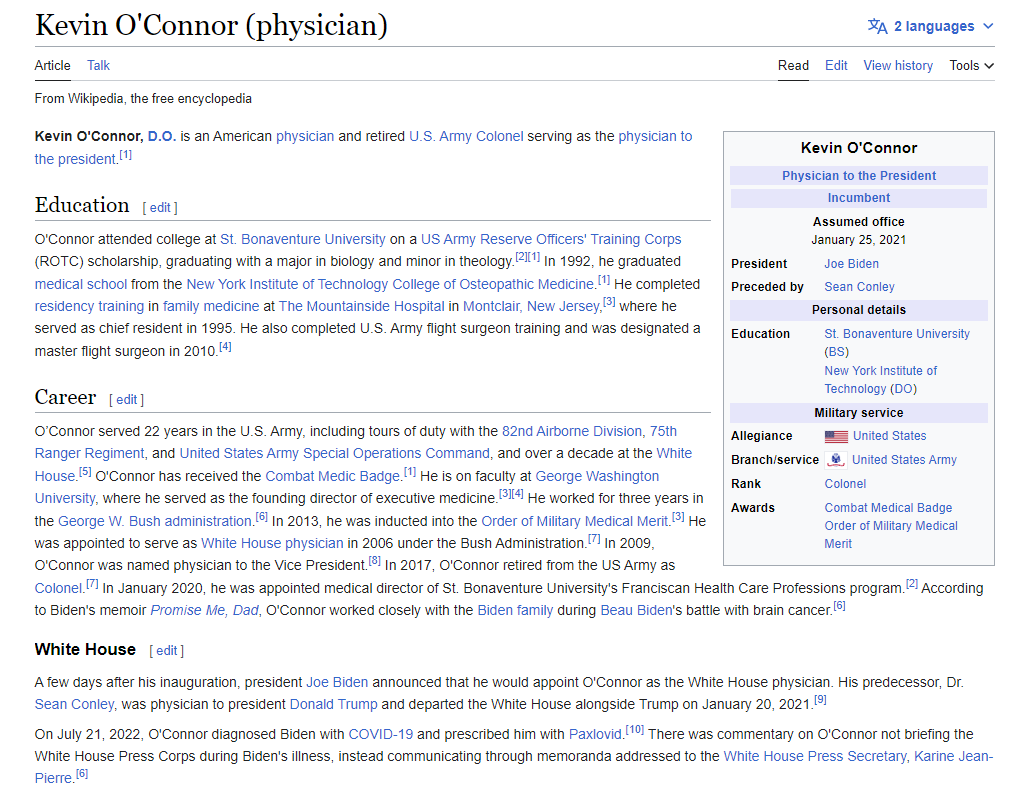Image resolution: width=1033 pixels, height=810 pixels.
Task: Follow the residency training link
Action: click(x=89, y=306)
